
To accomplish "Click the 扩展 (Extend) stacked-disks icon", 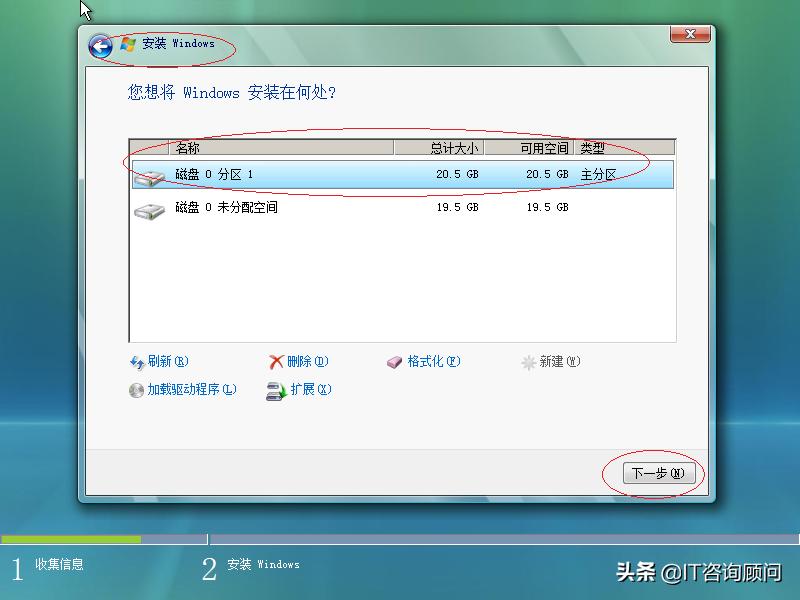I will click(x=275, y=390).
